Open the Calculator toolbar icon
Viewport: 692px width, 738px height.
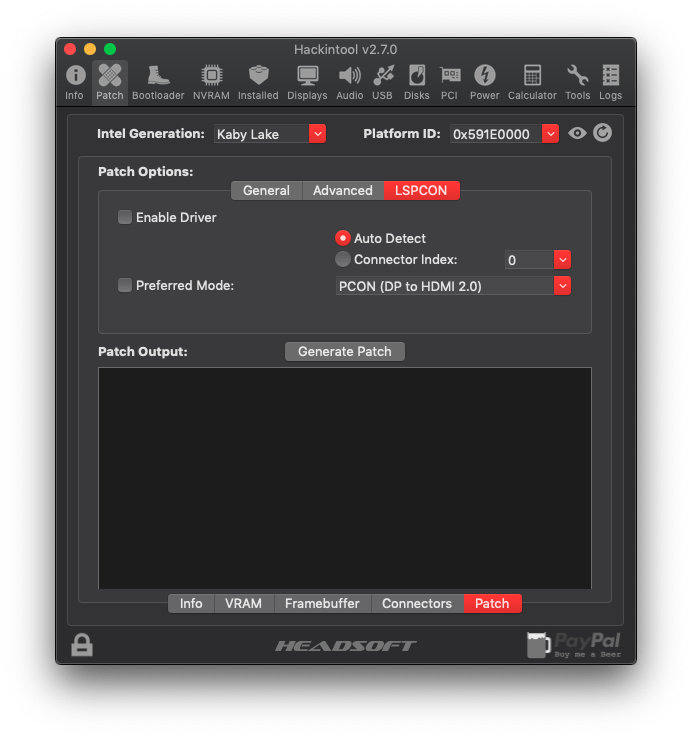pyautogui.click(x=532, y=83)
